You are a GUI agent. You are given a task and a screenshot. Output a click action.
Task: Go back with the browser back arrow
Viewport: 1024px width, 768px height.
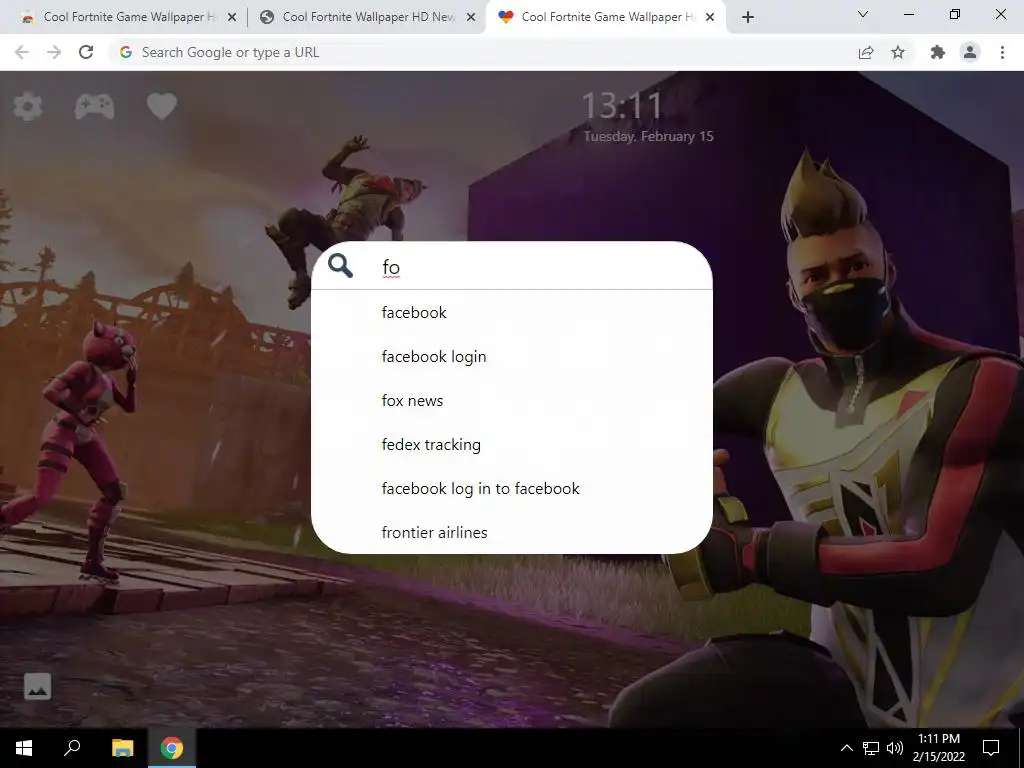pos(22,52)
